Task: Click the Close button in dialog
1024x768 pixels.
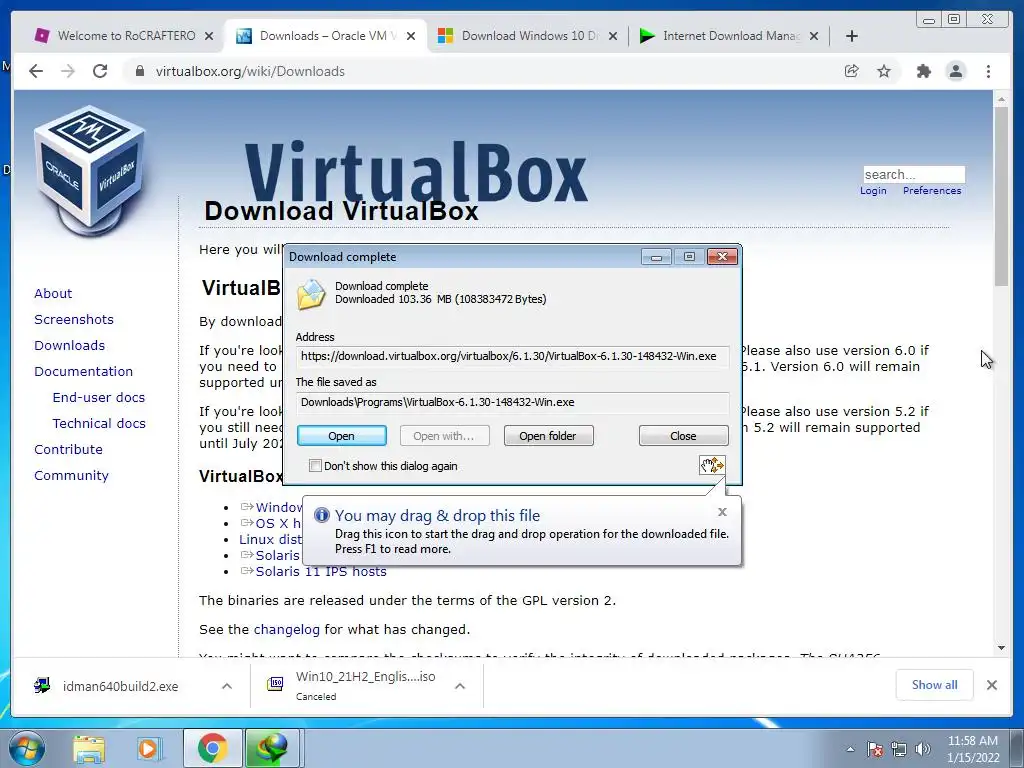Action: [x=683, y=436]
